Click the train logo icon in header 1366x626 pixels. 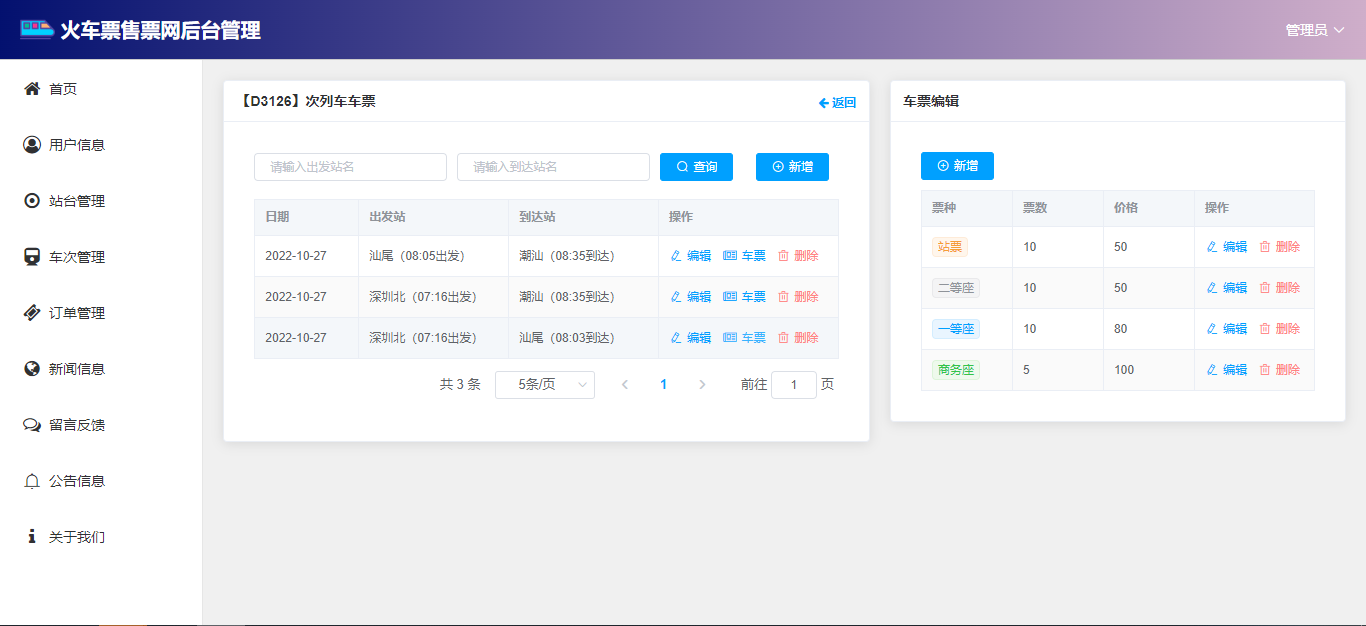[x=37, y=29]
